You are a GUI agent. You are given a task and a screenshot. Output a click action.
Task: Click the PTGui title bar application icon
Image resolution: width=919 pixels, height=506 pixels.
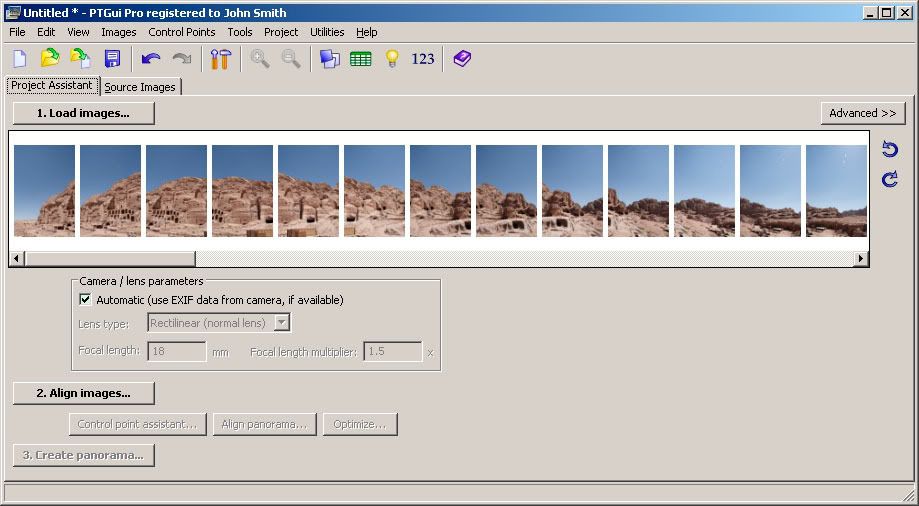coord(13,12)
